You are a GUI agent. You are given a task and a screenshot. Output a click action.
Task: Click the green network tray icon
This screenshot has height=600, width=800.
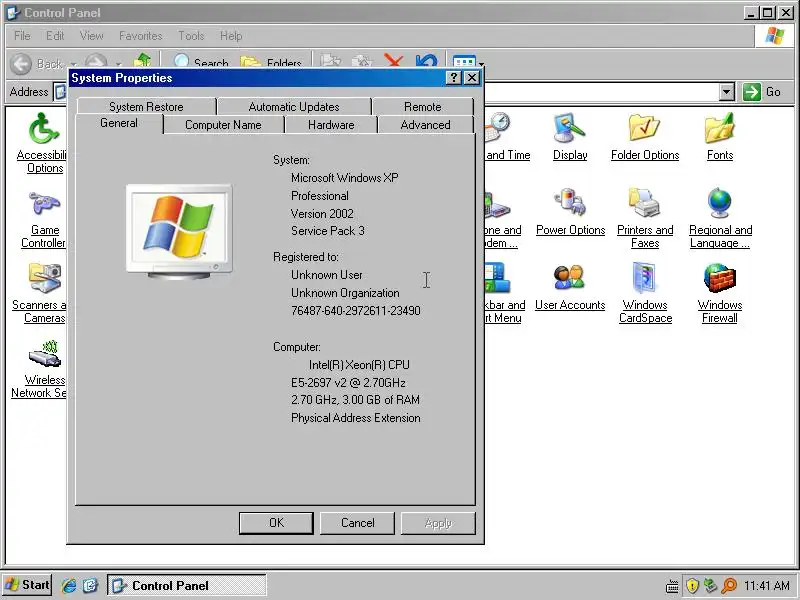point(710,585)
